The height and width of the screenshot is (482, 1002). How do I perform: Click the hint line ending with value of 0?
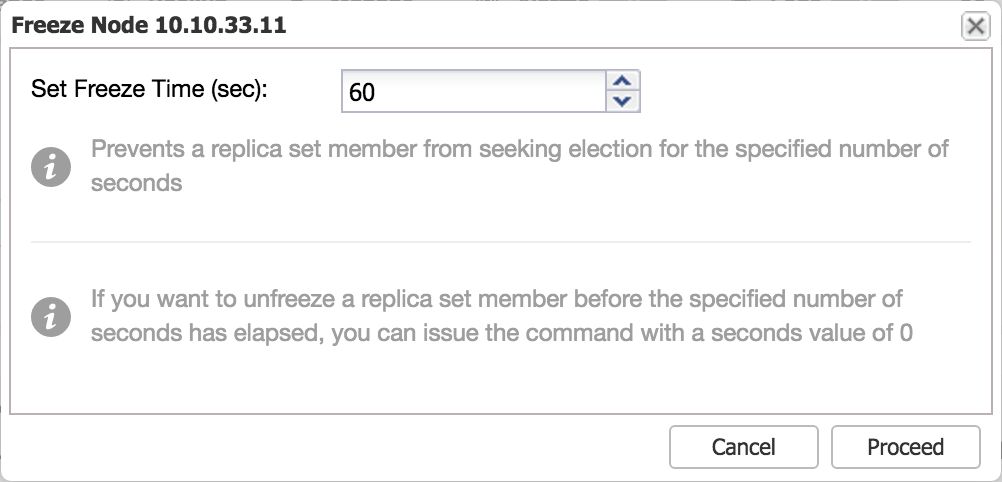[502, 334]
